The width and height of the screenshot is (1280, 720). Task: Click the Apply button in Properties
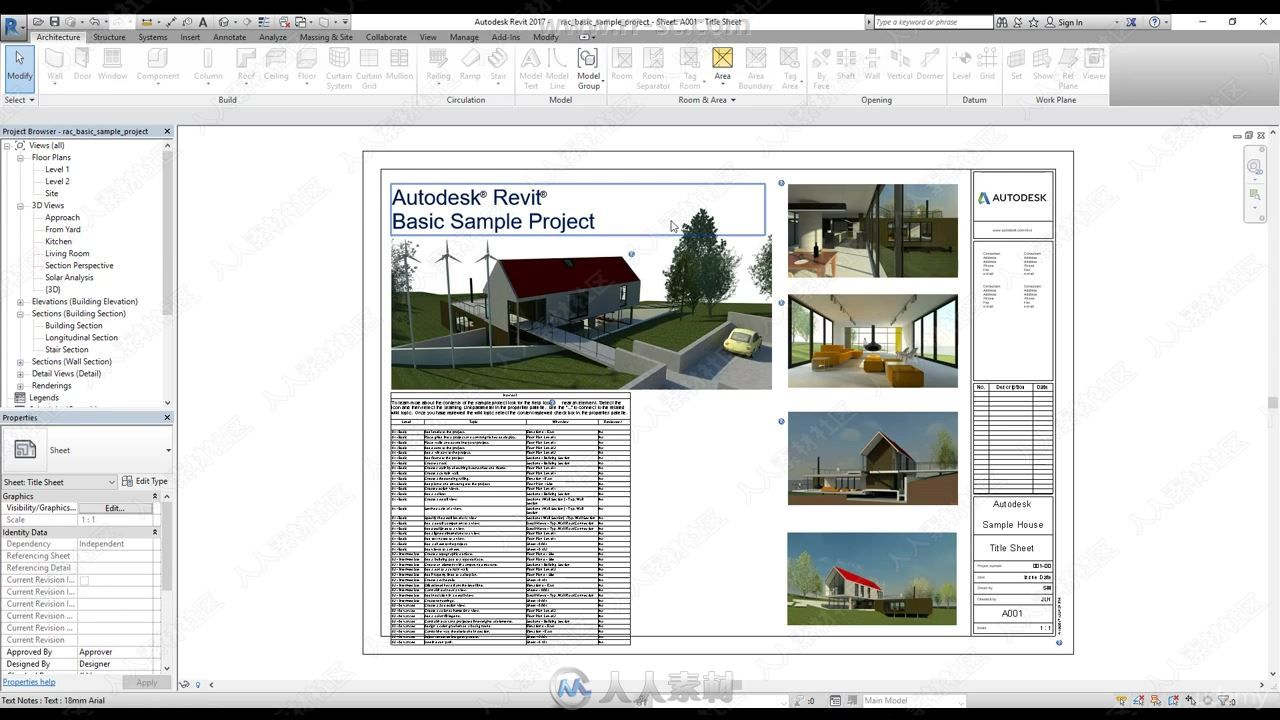tap(147, 682)
